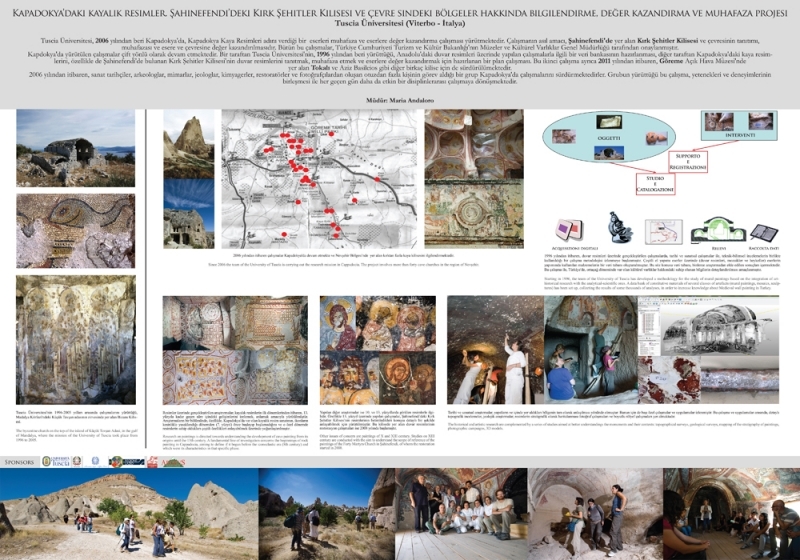Image resolution: width=800 pixels, height=560 pixels.
Task: Click the dark blue banner sponsor logo
Action: (127, 462)
